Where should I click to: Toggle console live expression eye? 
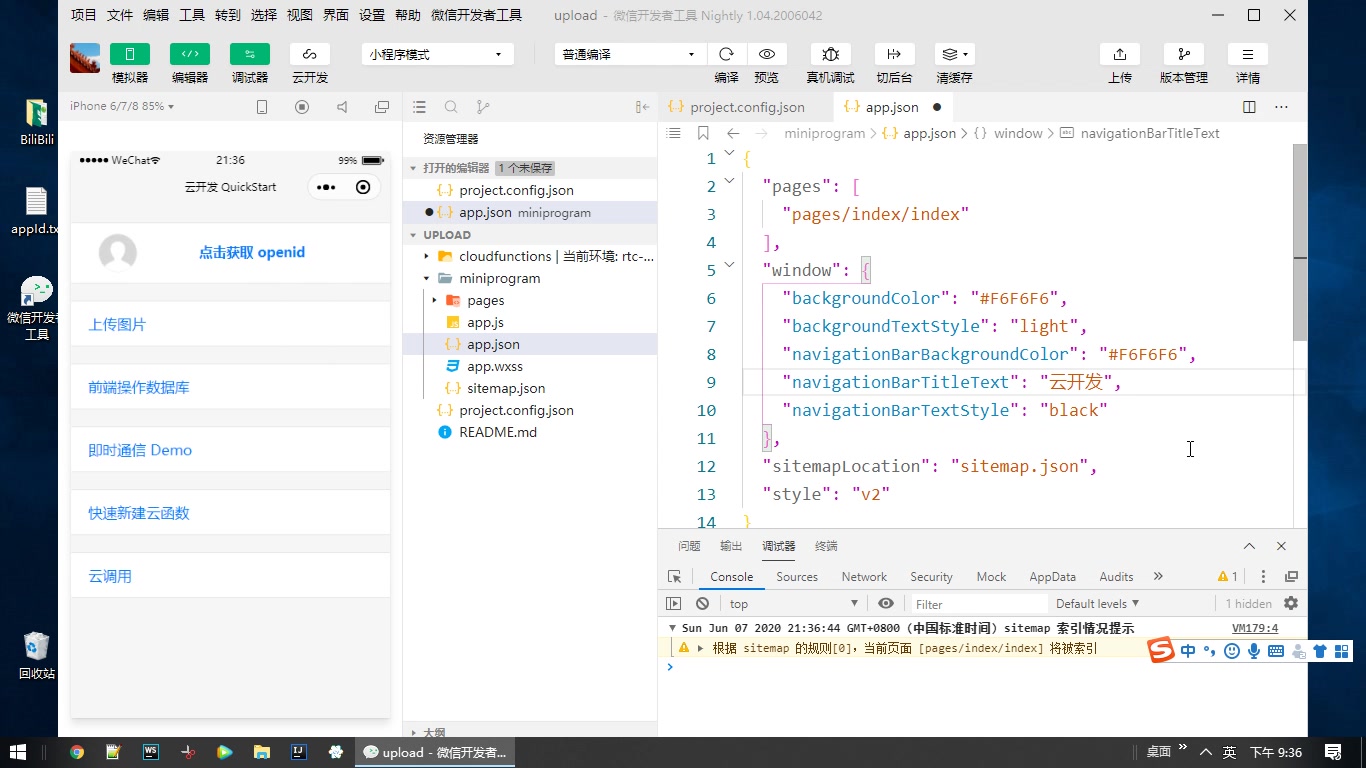(886, 603)
